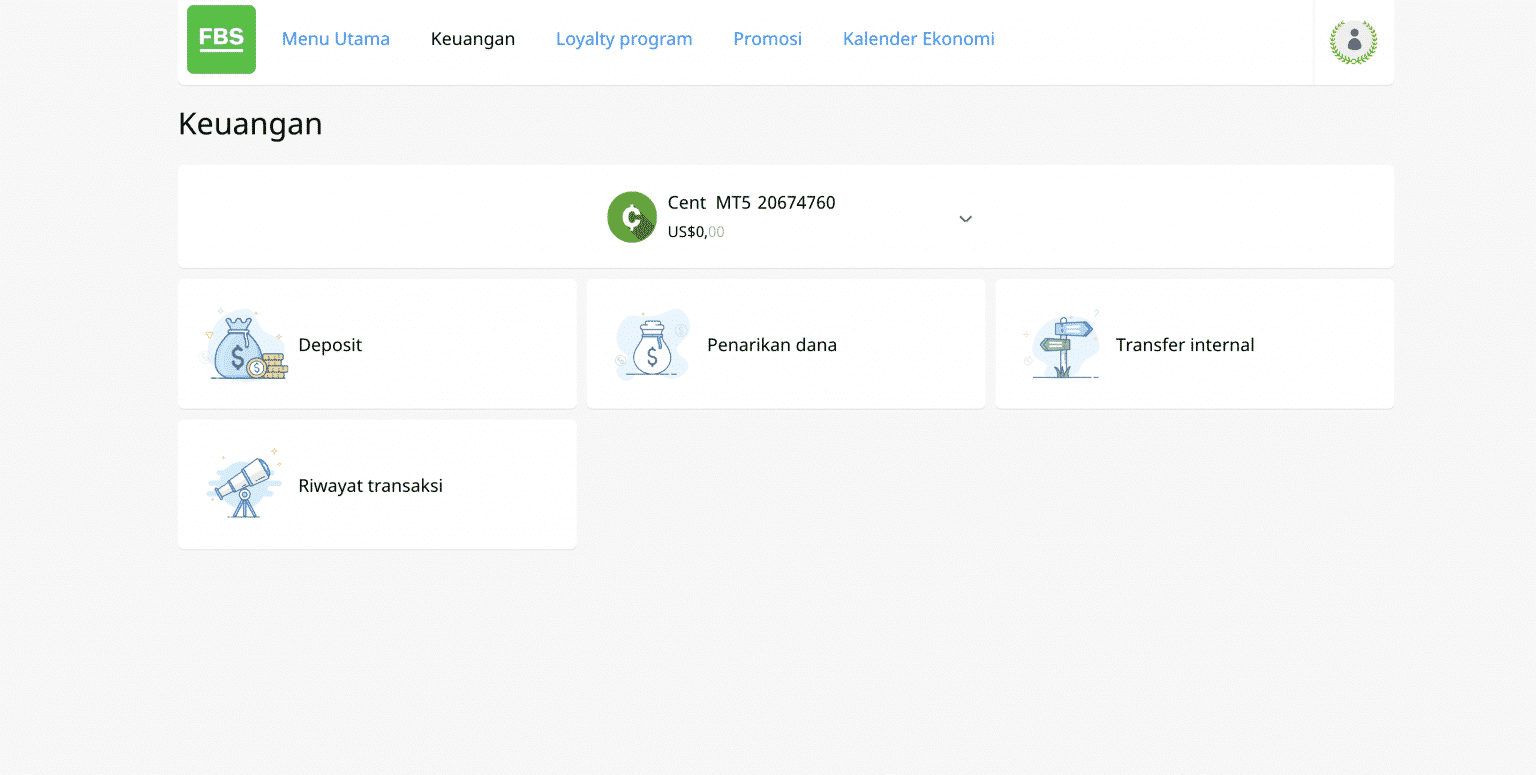Click the Keuangan page heading

coord(250,124)
